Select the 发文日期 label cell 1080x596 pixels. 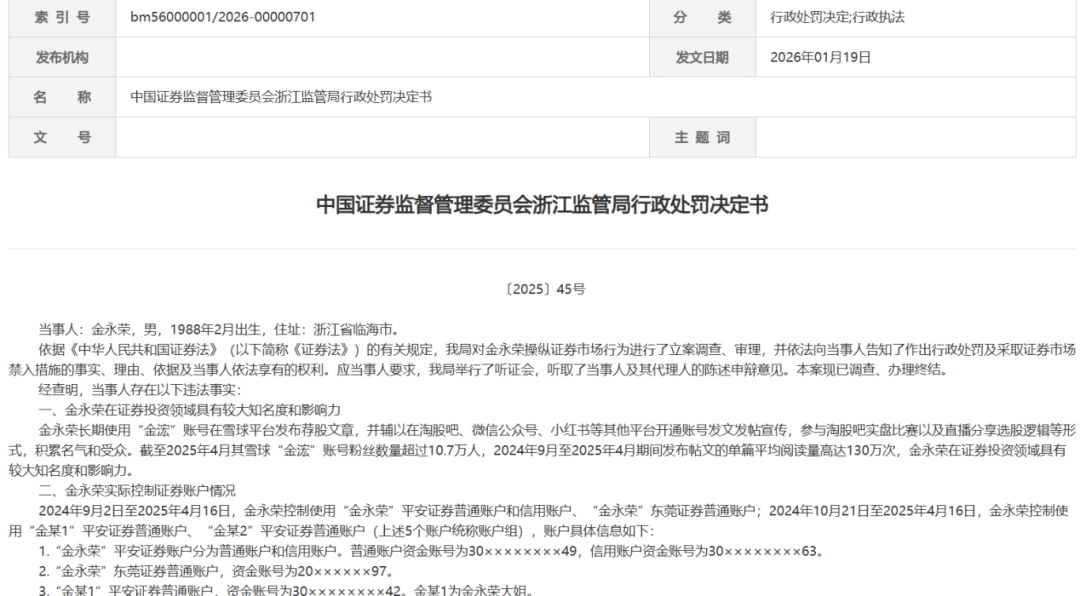(x=702, y=57)
